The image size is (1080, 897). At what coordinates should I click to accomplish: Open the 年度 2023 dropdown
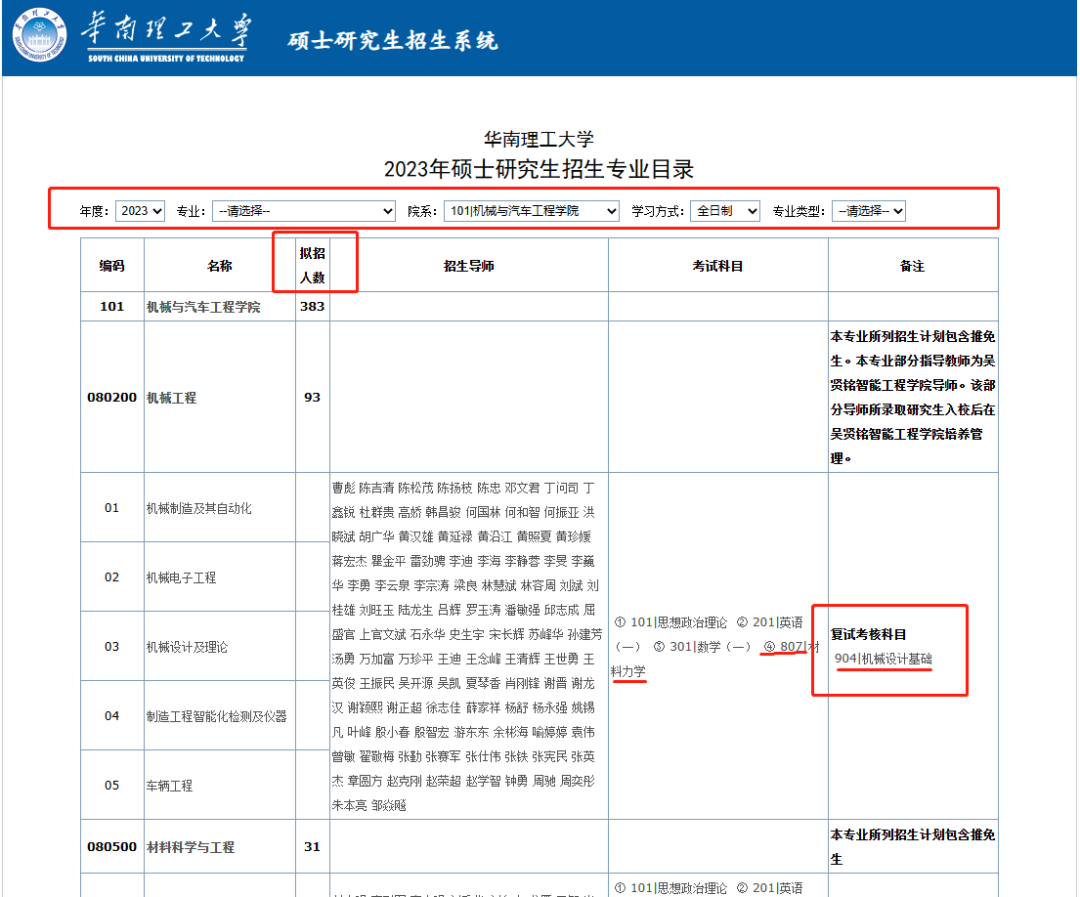[x=141, y=211]
